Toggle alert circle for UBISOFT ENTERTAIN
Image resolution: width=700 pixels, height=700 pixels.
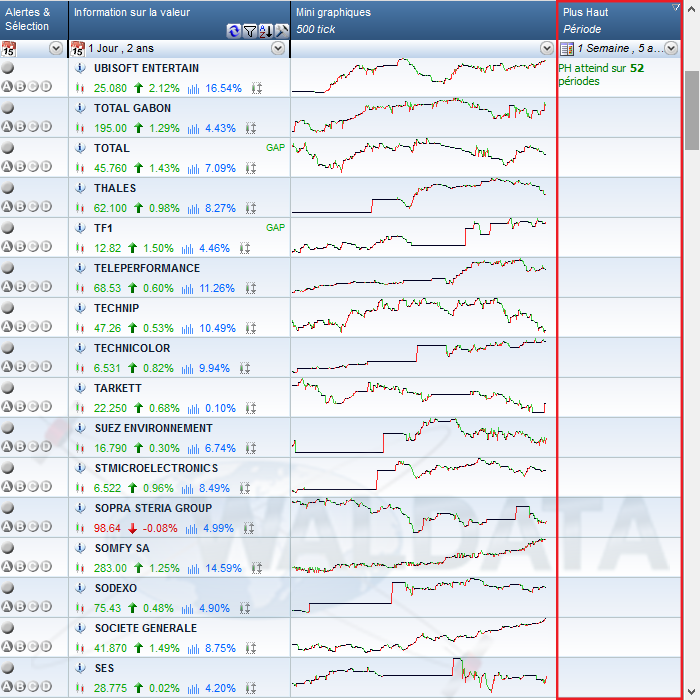tap(8, 68)
